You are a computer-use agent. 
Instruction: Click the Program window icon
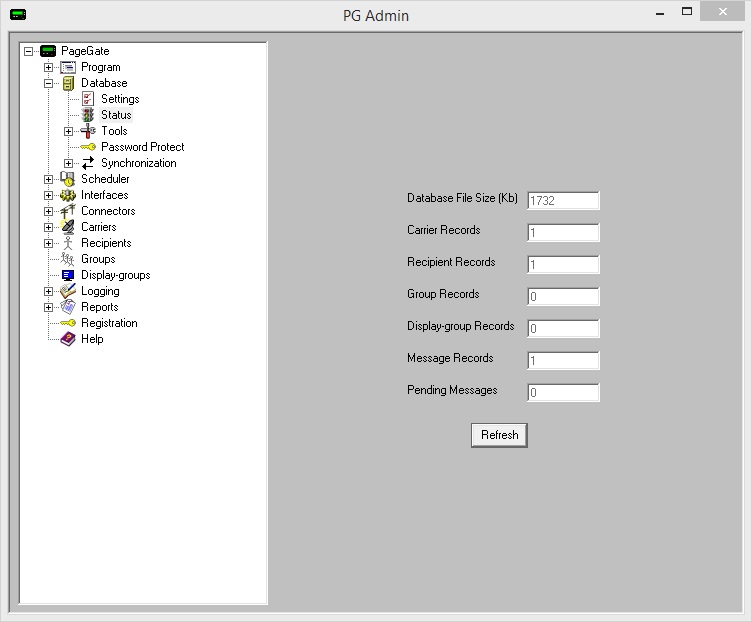(68, 67)
